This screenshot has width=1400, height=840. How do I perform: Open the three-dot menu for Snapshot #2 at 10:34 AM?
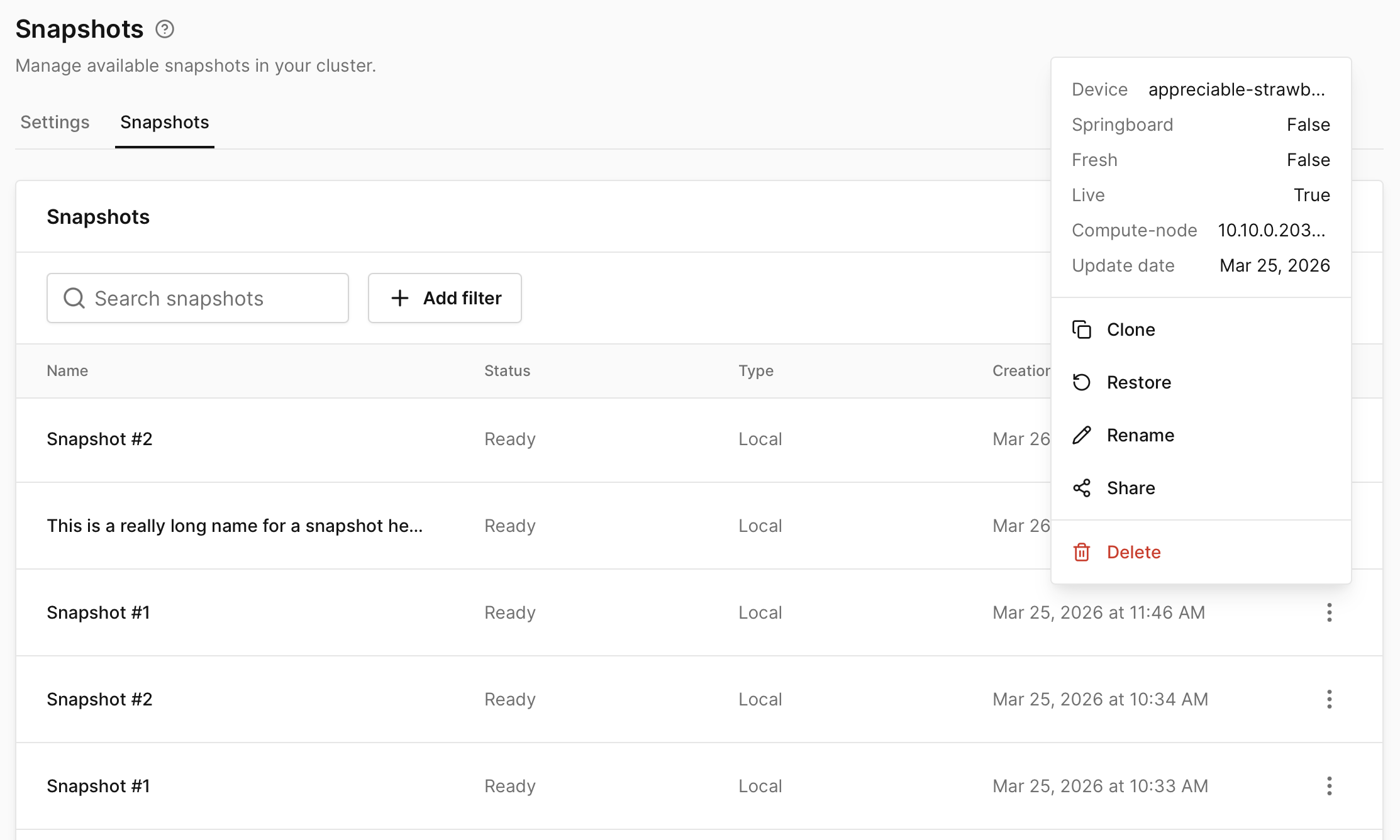tap(1330, 699)
